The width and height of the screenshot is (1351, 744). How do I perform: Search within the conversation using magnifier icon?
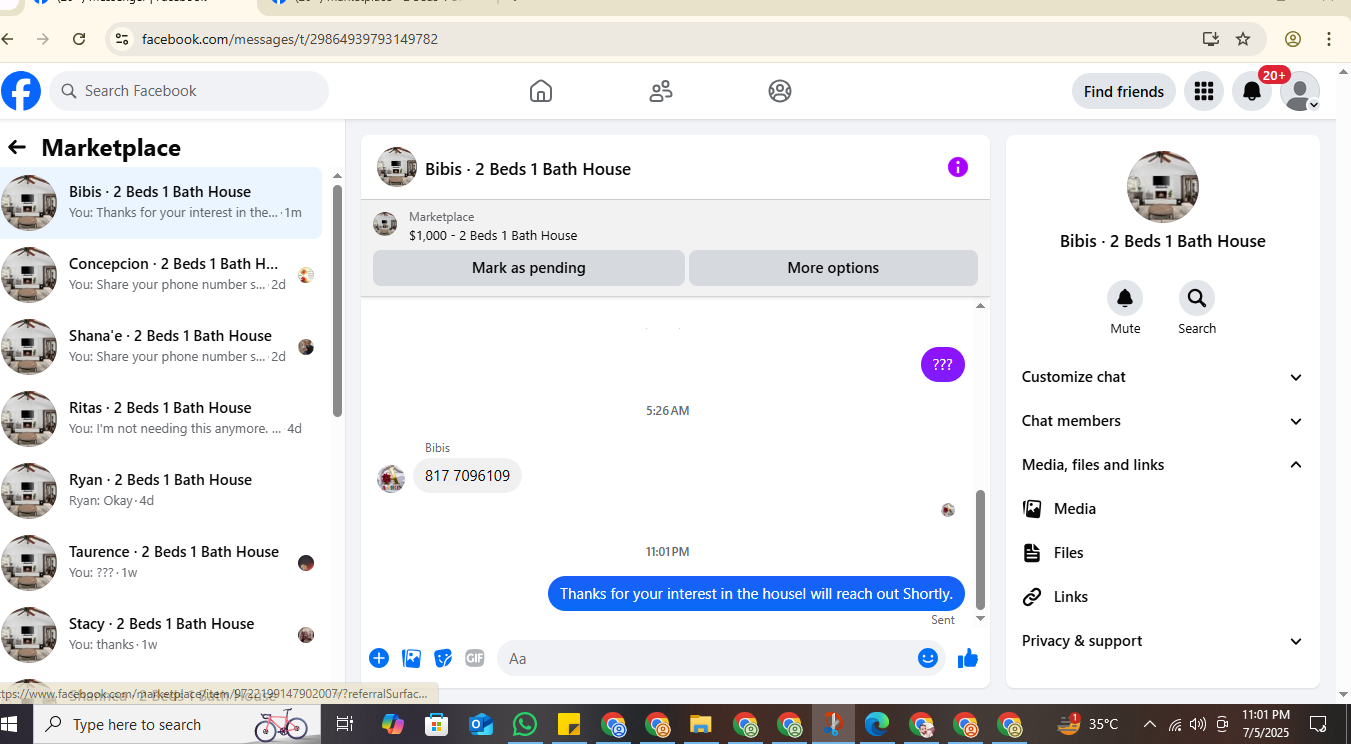[1197, 298]
